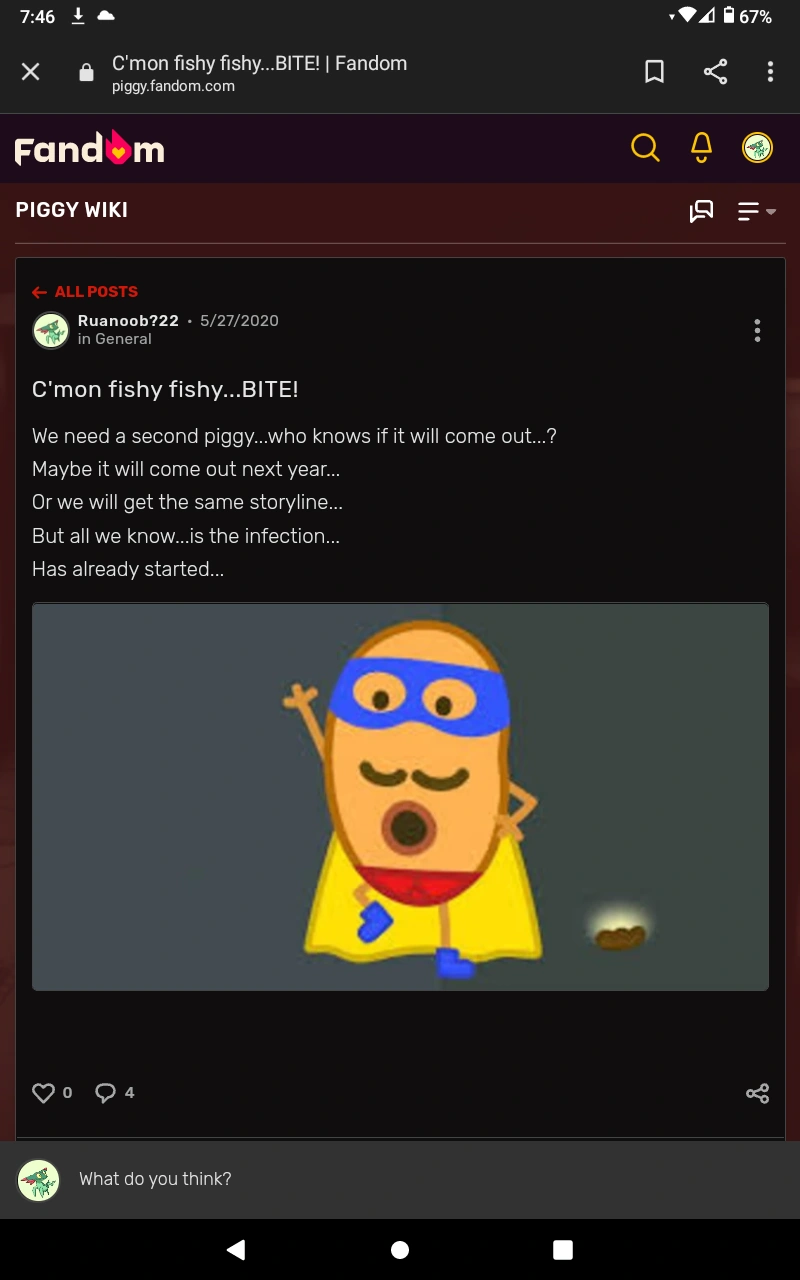The image size is (800, 1280).
Task: Expand the sort order dropdown on Piggy Wiki
Action: point(753,211)
